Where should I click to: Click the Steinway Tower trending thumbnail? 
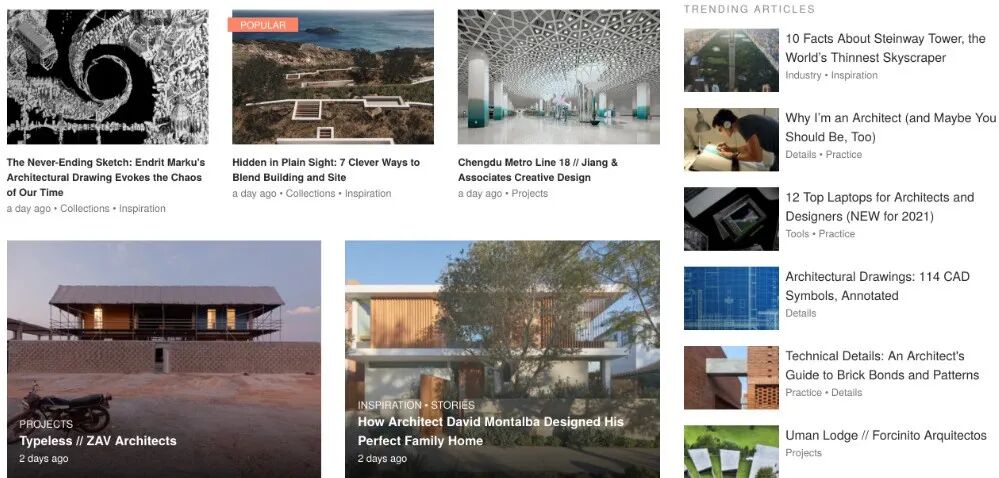(x=731, y=60)
